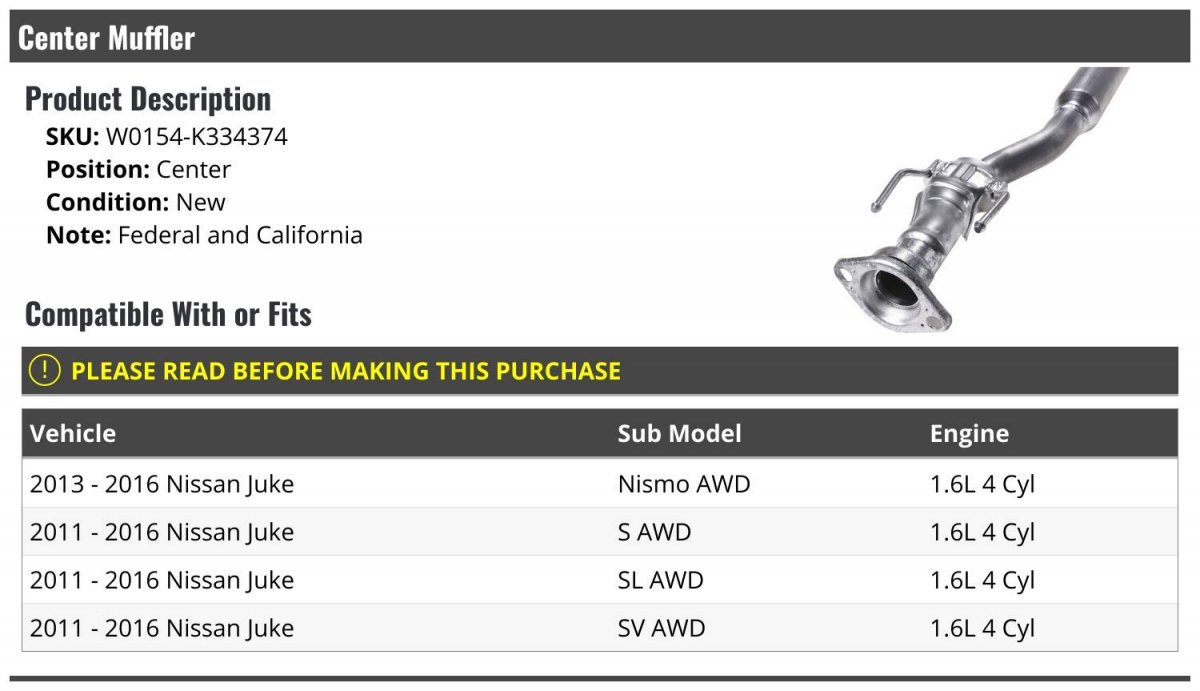
Task: Click the SKU value W0154-K334374
Action: tap(196, 137)
